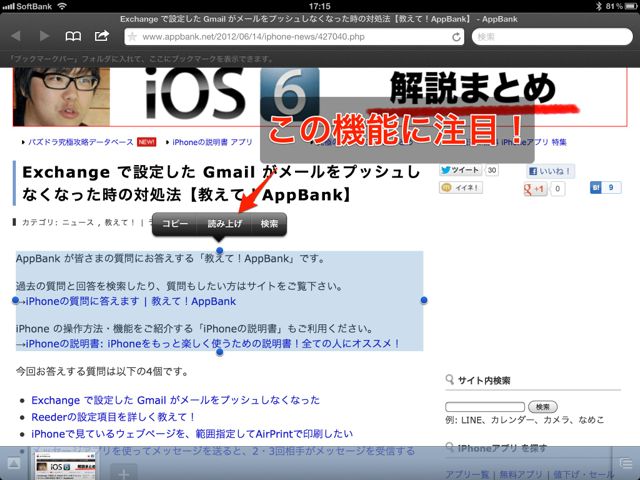Image resolution: width=640 pixels, height=480 pixels.
Task: Open the iPhoneアプリ 特集 nav link
Action: coord(534,142)
